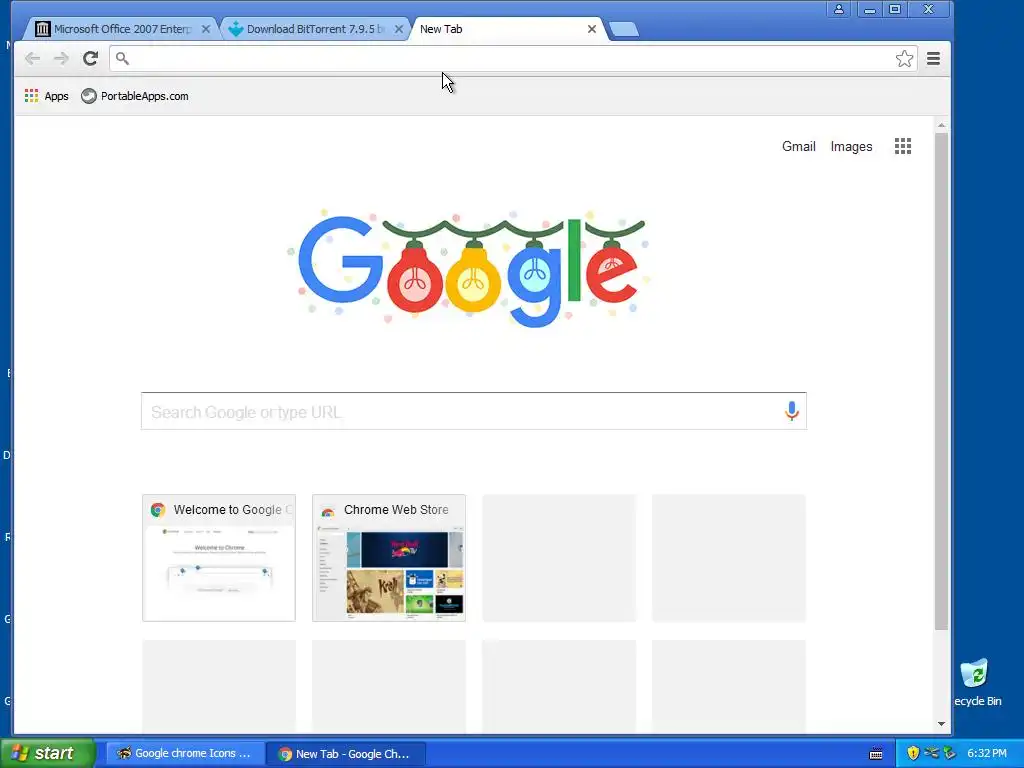Click the security shield tray icon
Screen dimensions: 1024x768
tap(913, 753)
